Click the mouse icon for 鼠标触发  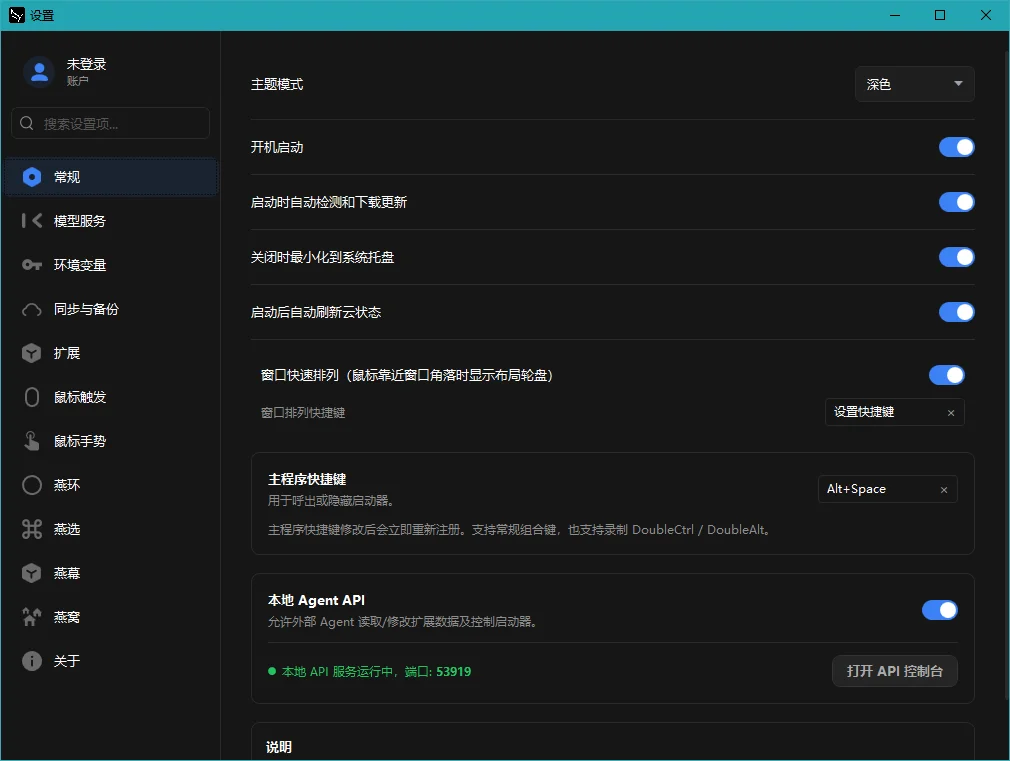[32, 397]
